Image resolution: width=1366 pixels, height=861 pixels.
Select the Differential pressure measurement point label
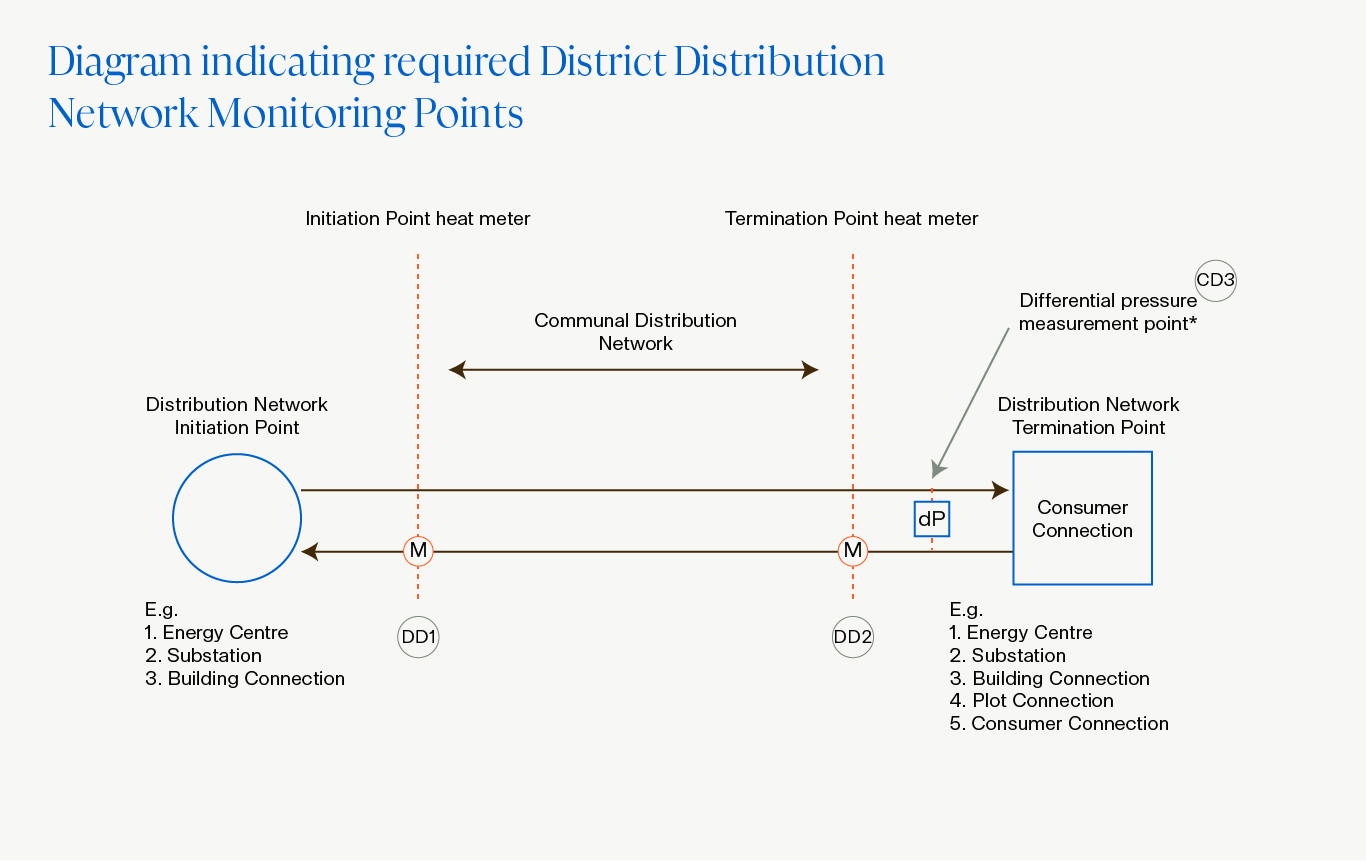click(x=1107, y=312)
